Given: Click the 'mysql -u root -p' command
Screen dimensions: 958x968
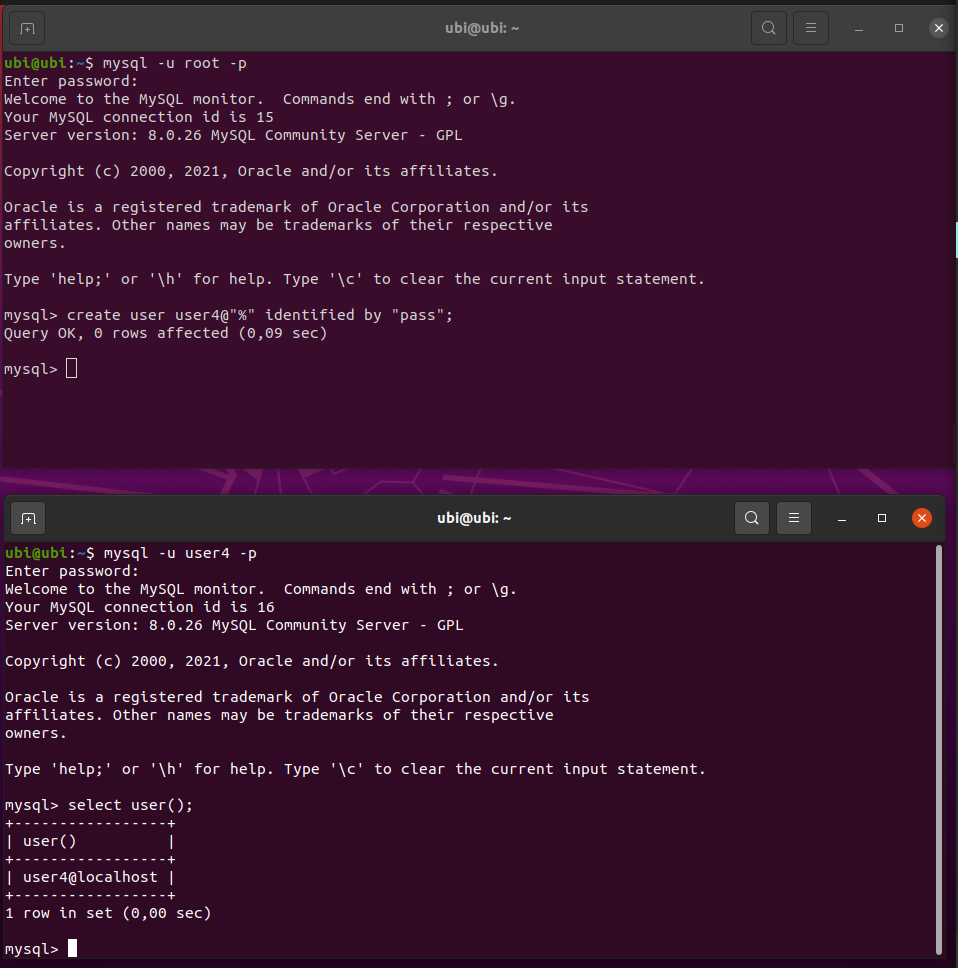Looking at the screenshot, I should click(175, 64).
